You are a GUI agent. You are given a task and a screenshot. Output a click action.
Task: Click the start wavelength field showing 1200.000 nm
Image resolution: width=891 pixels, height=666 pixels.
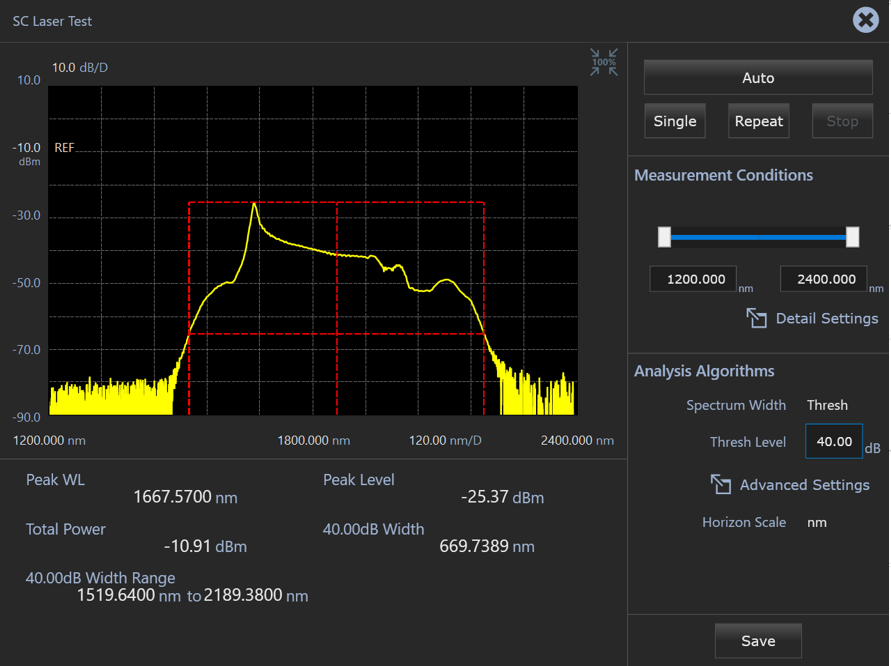pyautogui.click(x=692, y=279)
